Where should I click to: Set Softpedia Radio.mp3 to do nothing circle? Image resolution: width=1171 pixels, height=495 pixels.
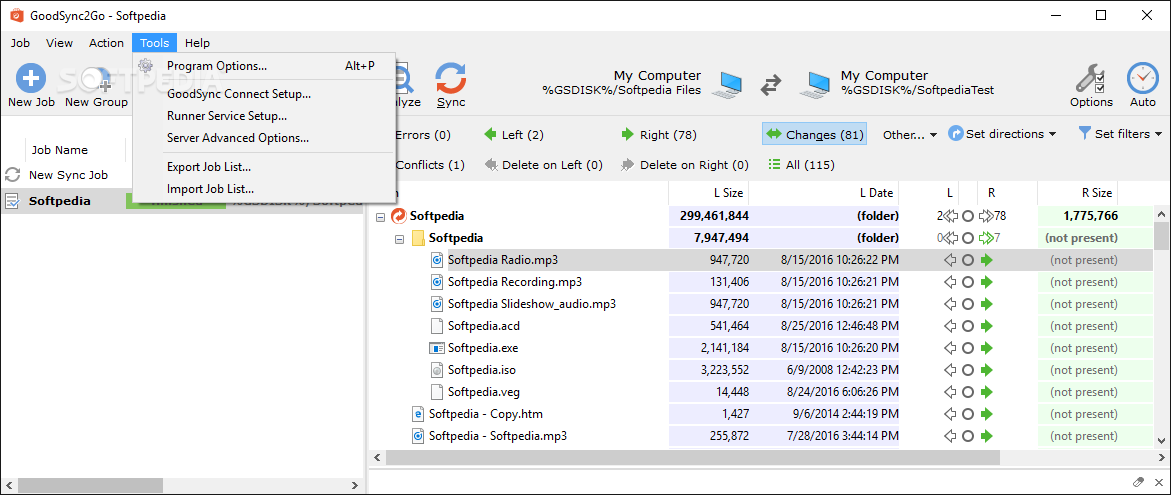[968, 261]
